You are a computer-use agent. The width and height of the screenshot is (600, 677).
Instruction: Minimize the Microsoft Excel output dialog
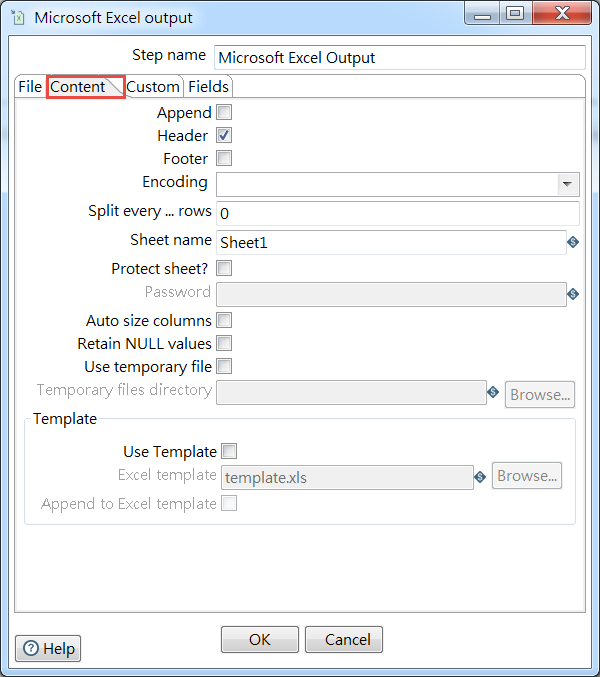point(482,14)
